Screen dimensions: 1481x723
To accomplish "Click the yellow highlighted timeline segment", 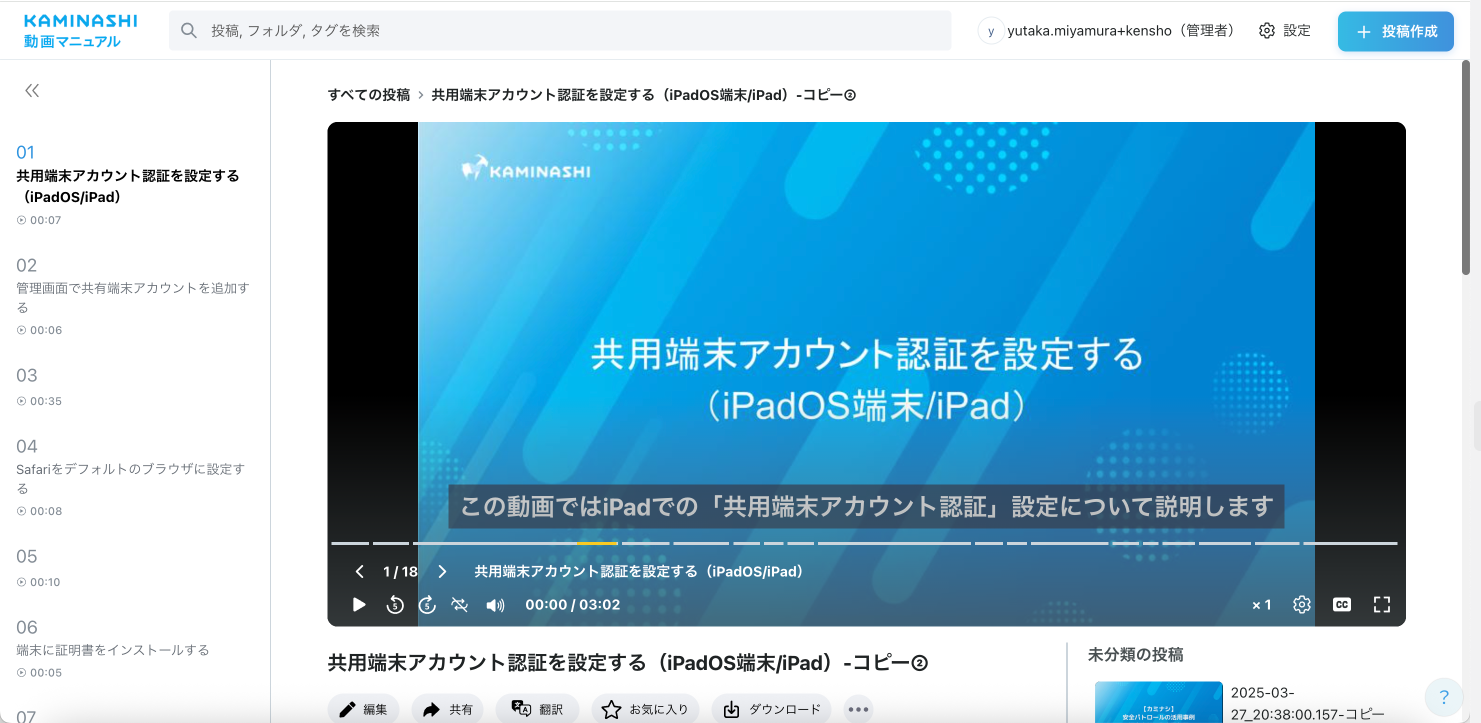I will point(597,543).
